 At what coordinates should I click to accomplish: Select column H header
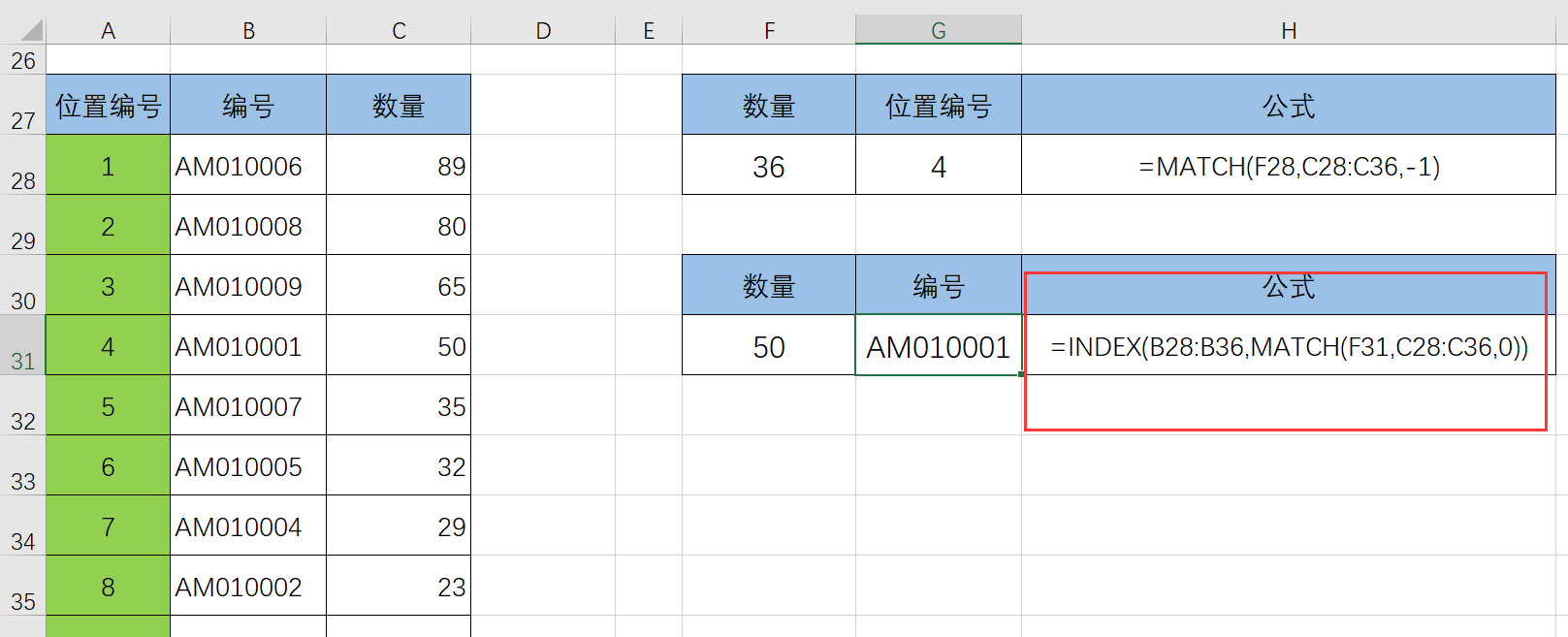tap(1289, 30)
